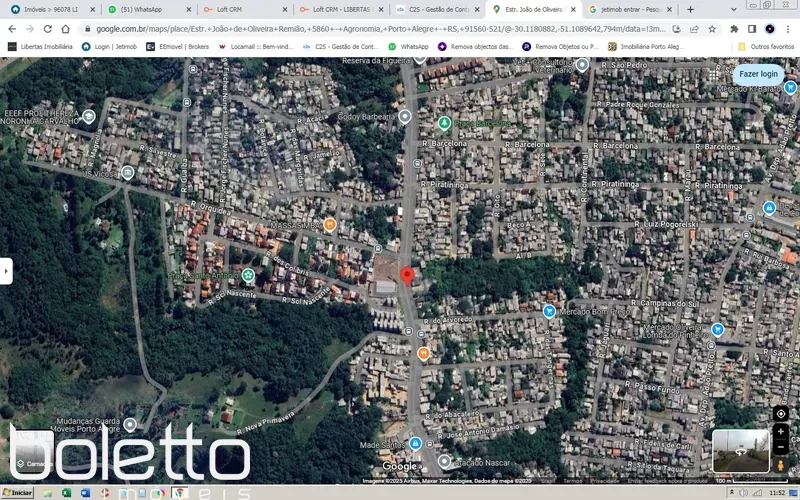Click the Mercado Bom Preço shopping marker

(x=549, y=312)
